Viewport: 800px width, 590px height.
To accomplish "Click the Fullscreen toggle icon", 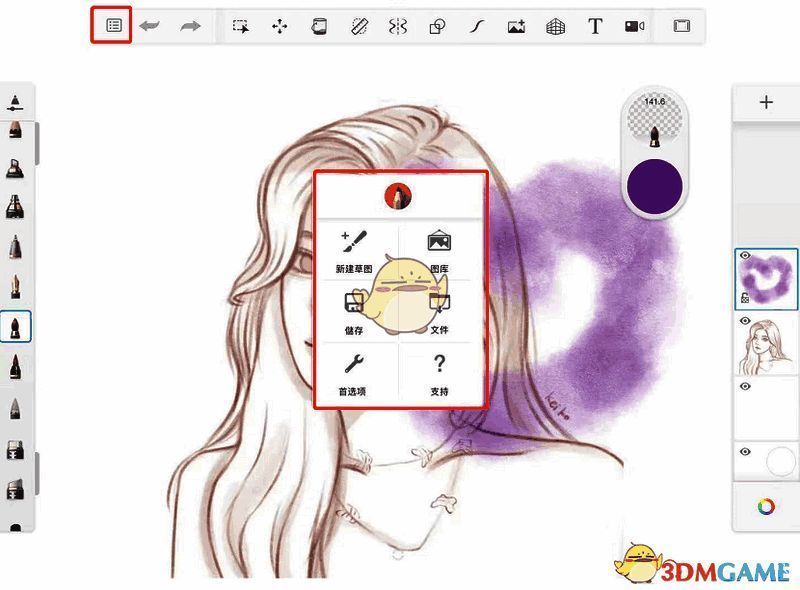I will pyautogui.click(x=681, y=27).
